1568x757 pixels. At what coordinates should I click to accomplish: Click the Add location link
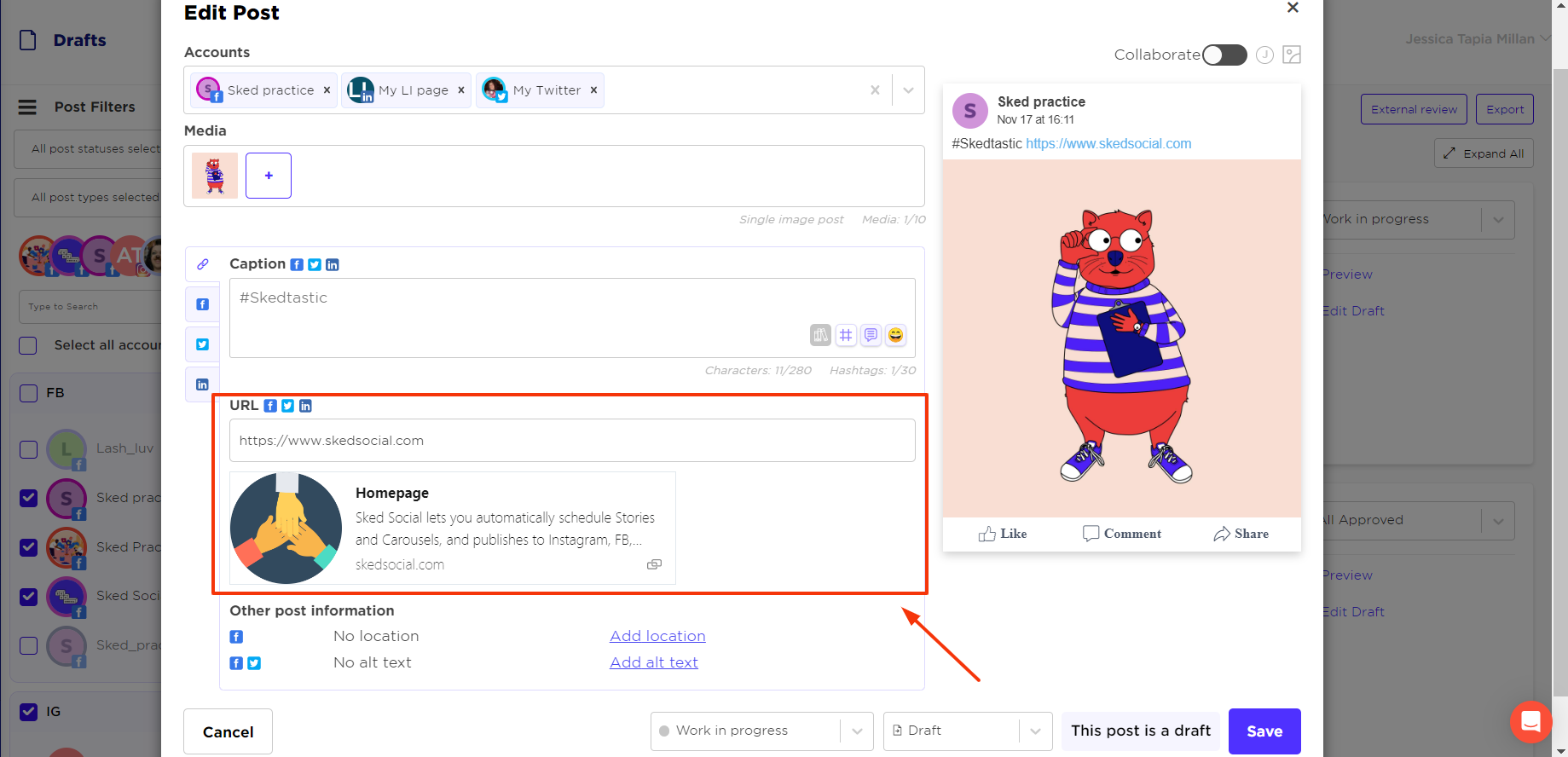[x=657, y=636]
